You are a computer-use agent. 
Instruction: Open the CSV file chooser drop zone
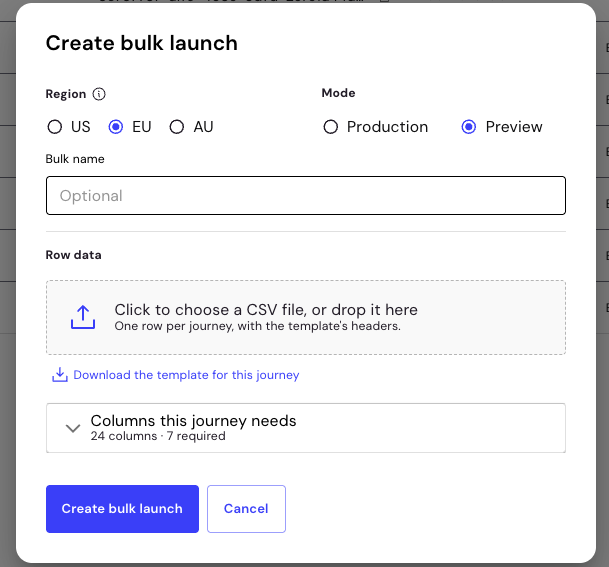point(306,317)
